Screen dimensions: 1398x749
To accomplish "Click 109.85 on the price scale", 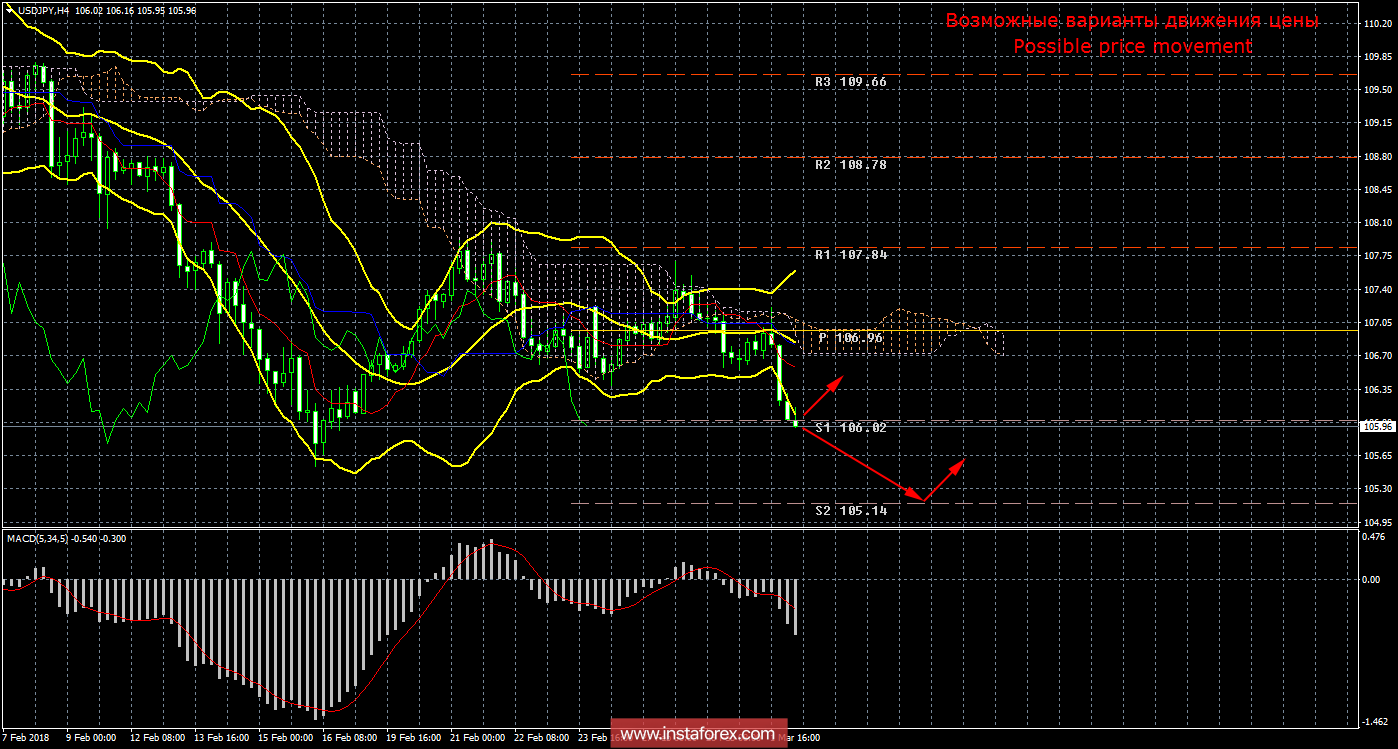I will pyautogui.click(x=1377, y=57).
